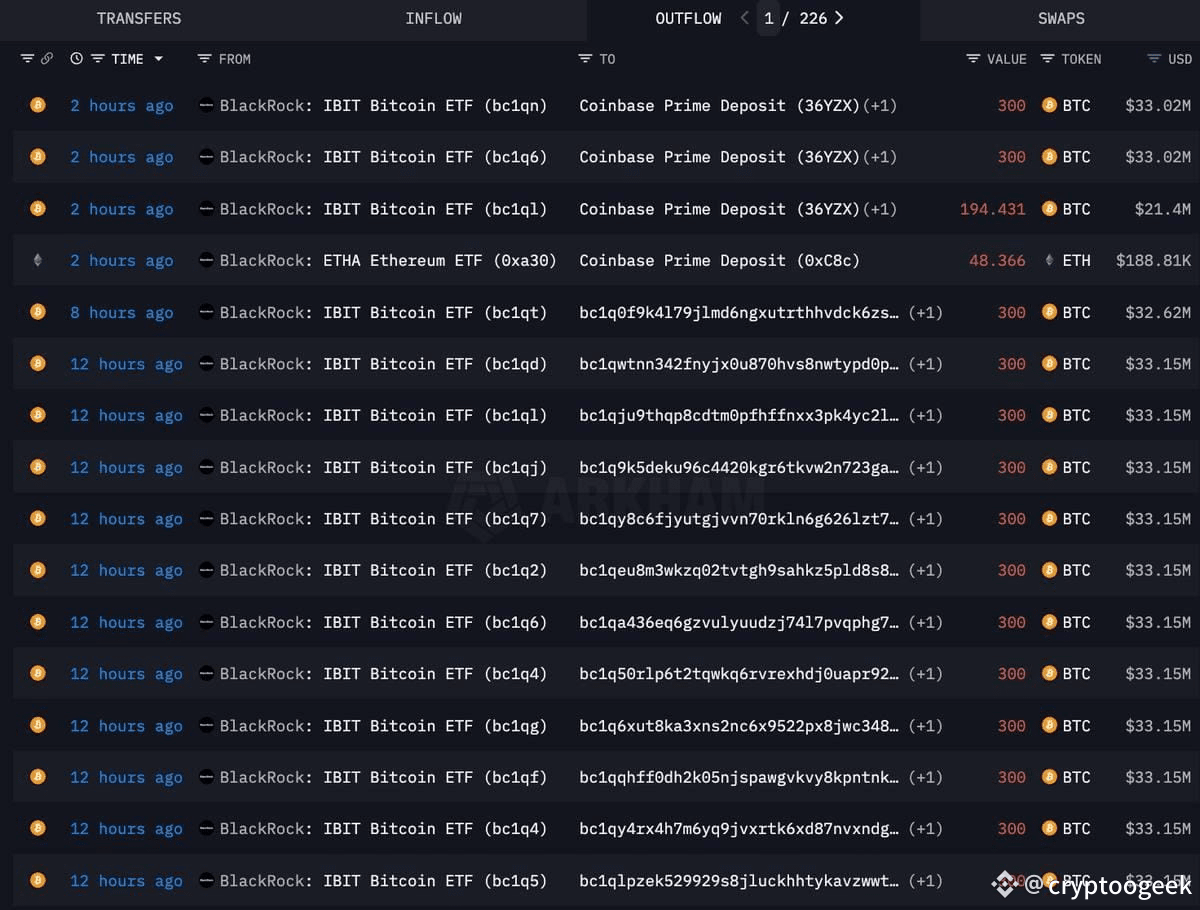This screenshot has width=1200, height=910.
Task: Click the $32.62M USD amount
Action: 1158,312
